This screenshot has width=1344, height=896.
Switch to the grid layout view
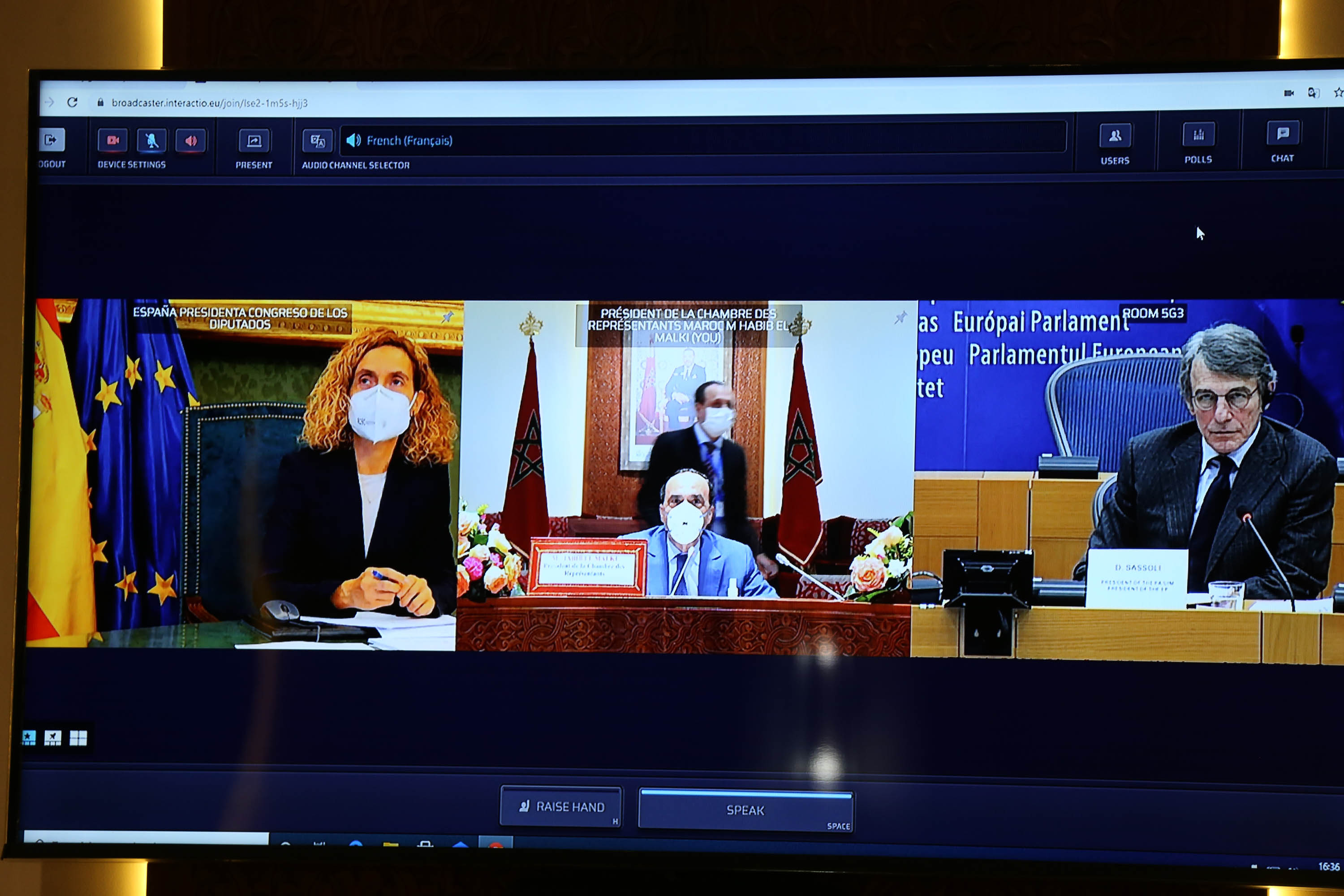[78, 738]
